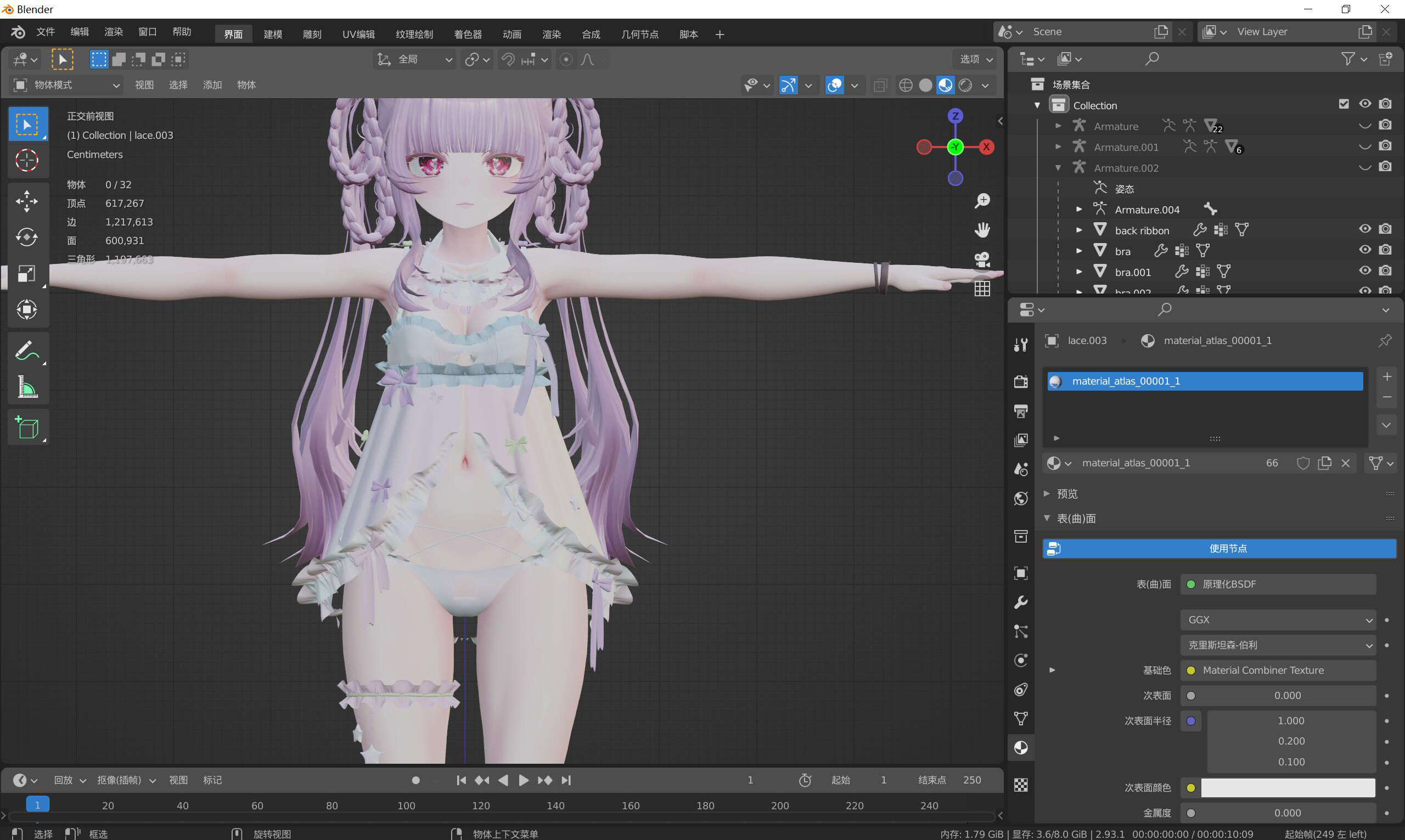Disable rendering of Armature.001 camera icon

(1385, 145)
